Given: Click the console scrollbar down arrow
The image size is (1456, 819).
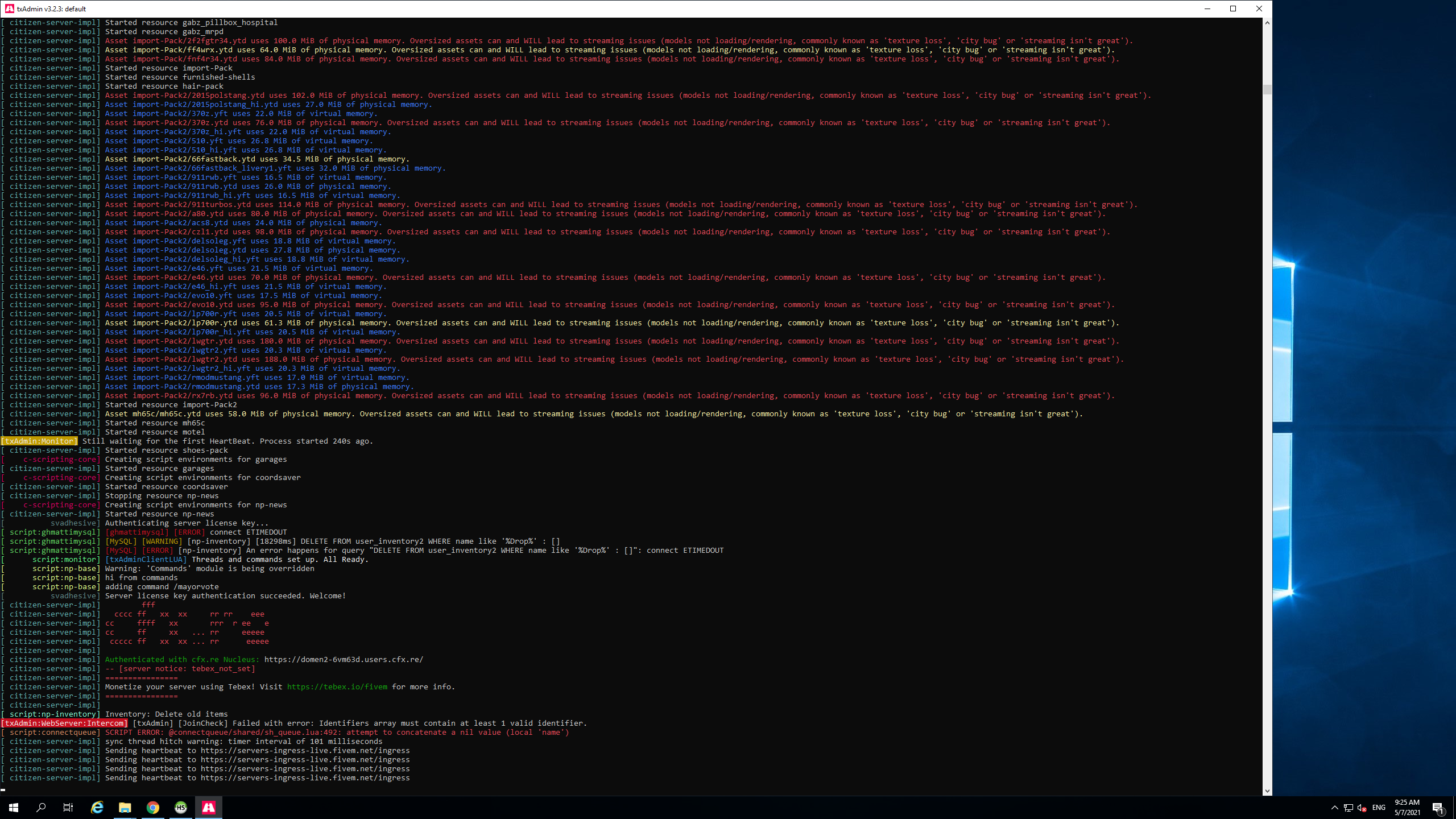Looking at the screenshot, I should pos(1267,791).
